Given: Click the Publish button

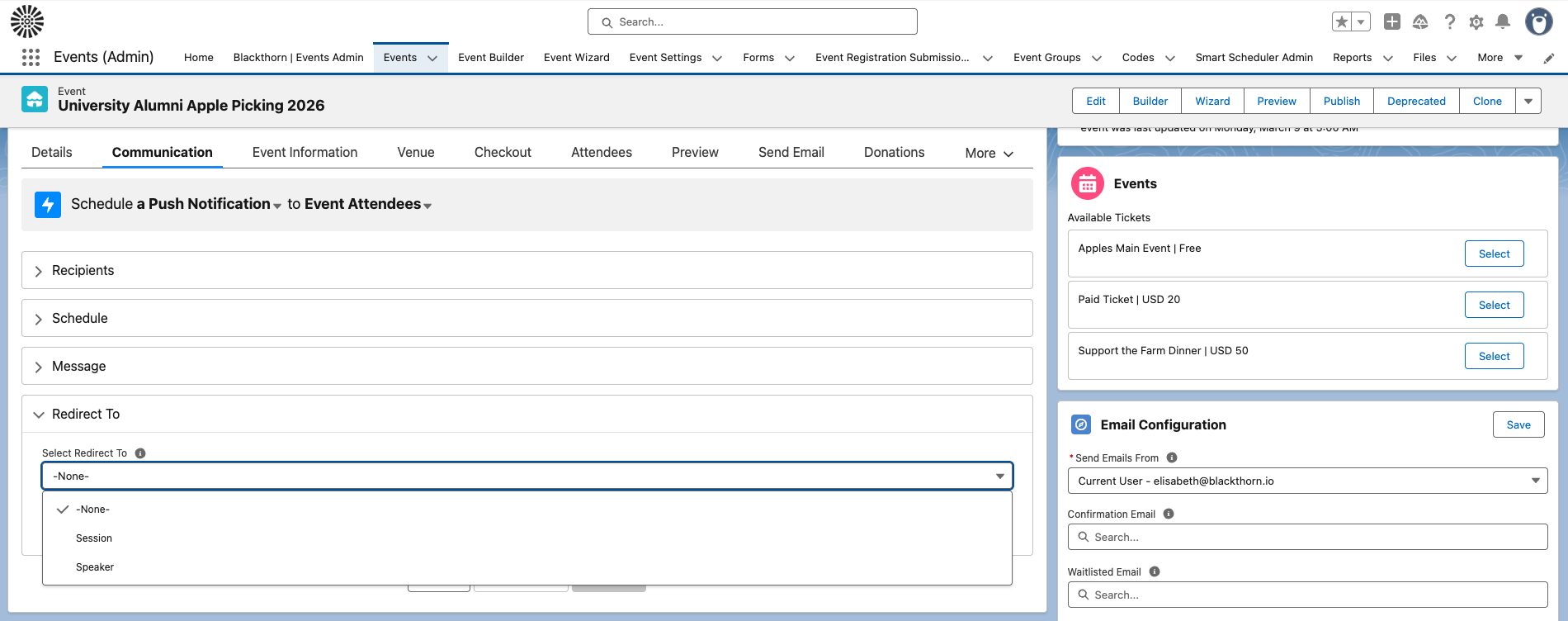Looking at the screenshot, I should pos(1341,101).
